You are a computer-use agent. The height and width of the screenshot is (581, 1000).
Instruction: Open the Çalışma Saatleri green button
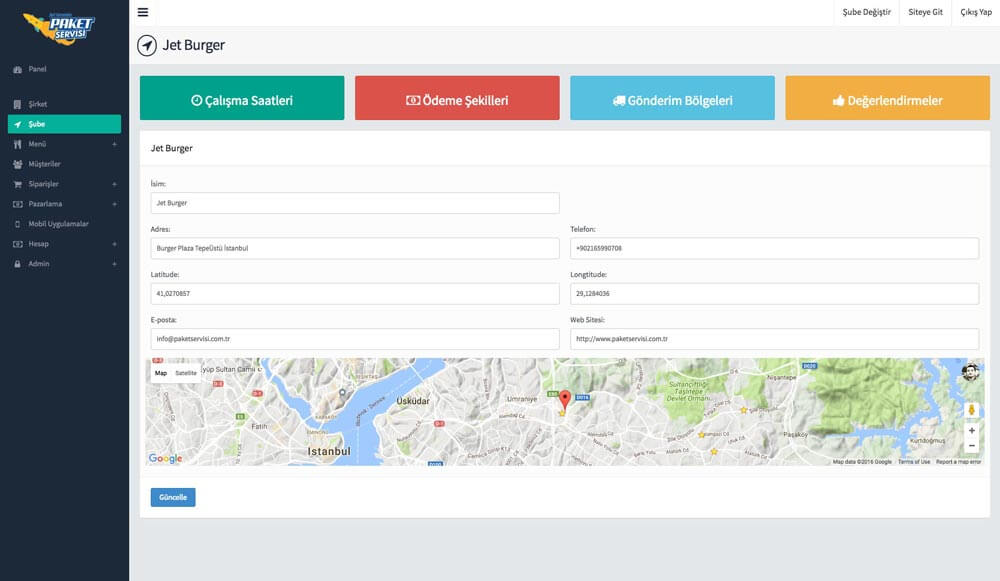coord(242,99)
